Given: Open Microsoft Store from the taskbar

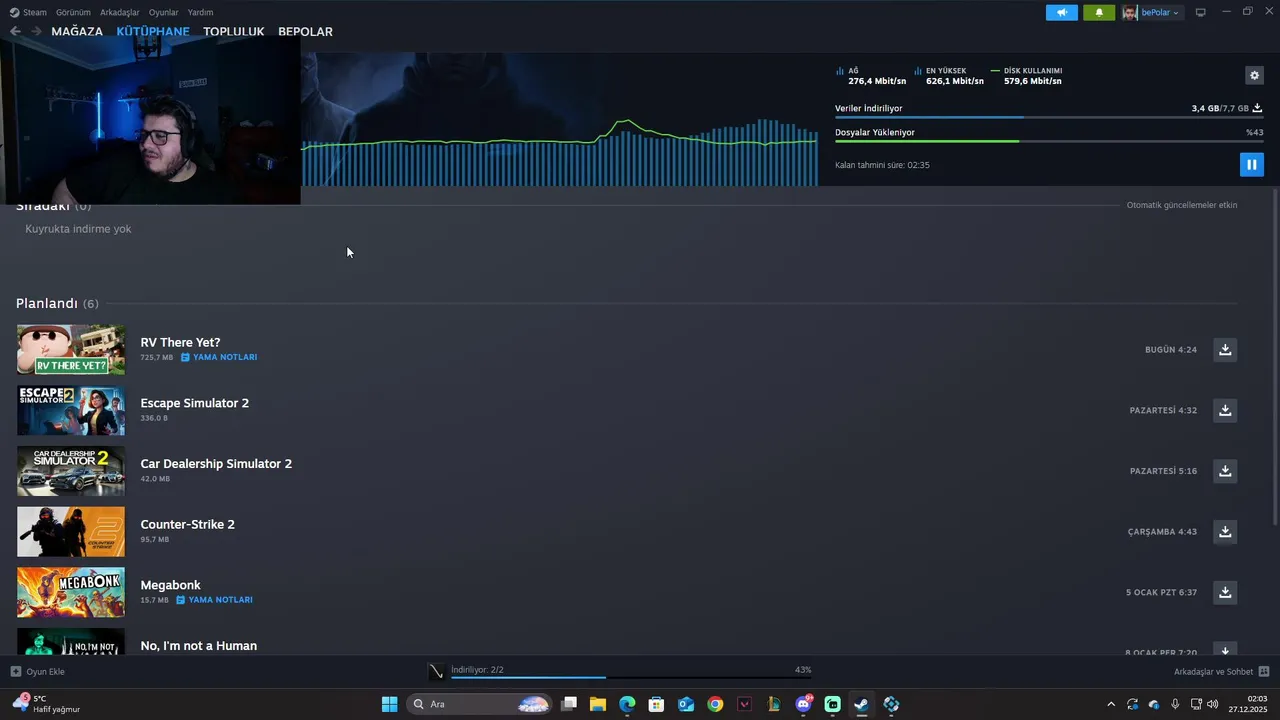Looking at the screenshot, I should click(x=656, y=704).
